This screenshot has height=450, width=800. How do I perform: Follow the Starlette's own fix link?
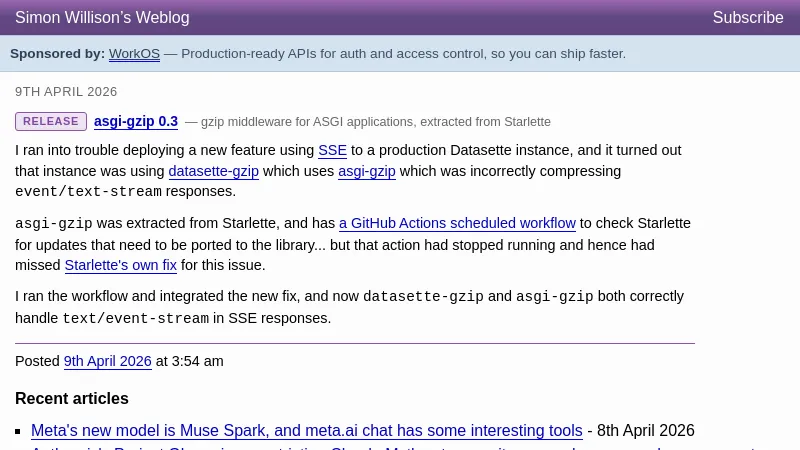(x=121, y=266)
